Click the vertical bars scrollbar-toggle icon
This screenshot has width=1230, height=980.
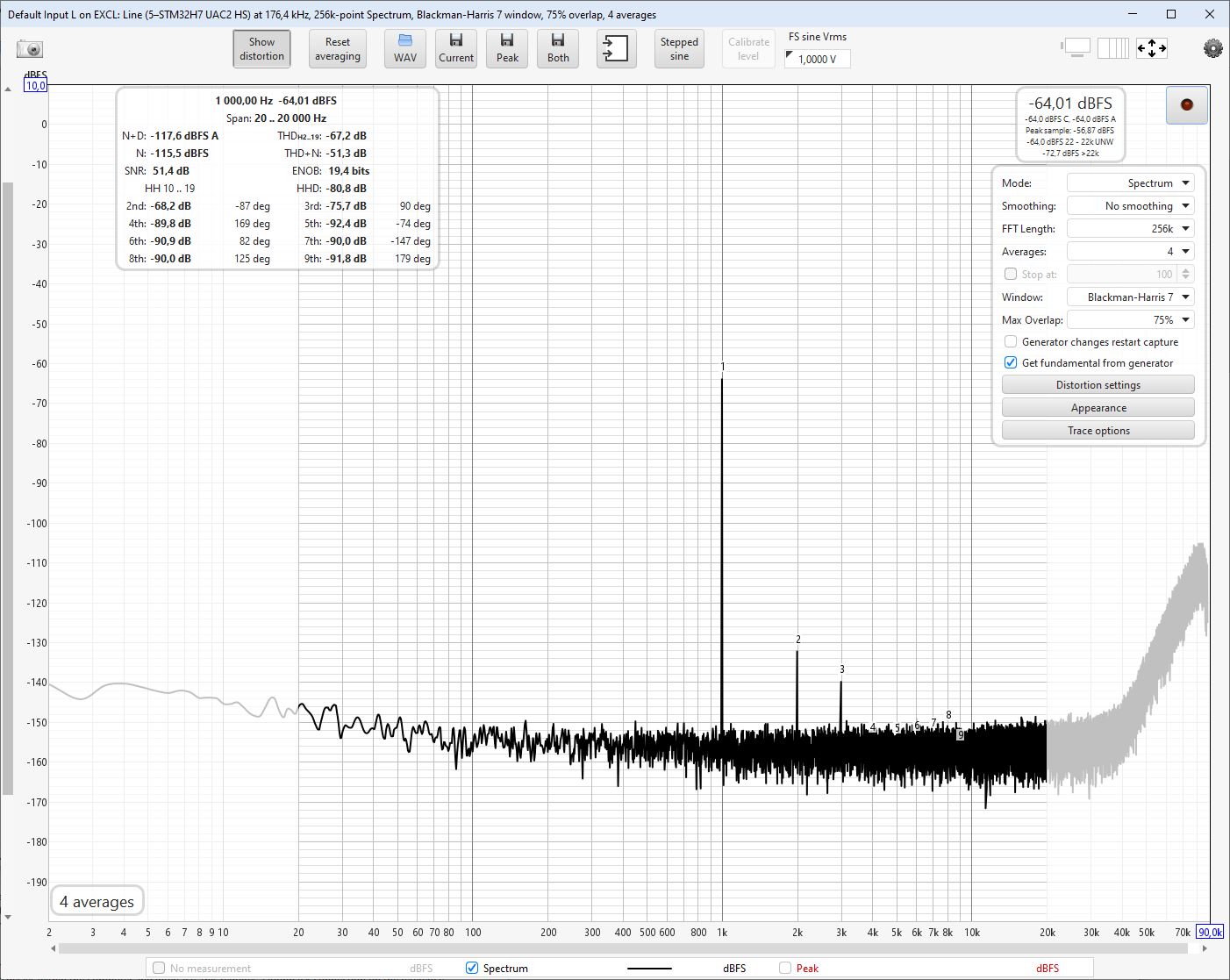click(x=1113, y=47)
